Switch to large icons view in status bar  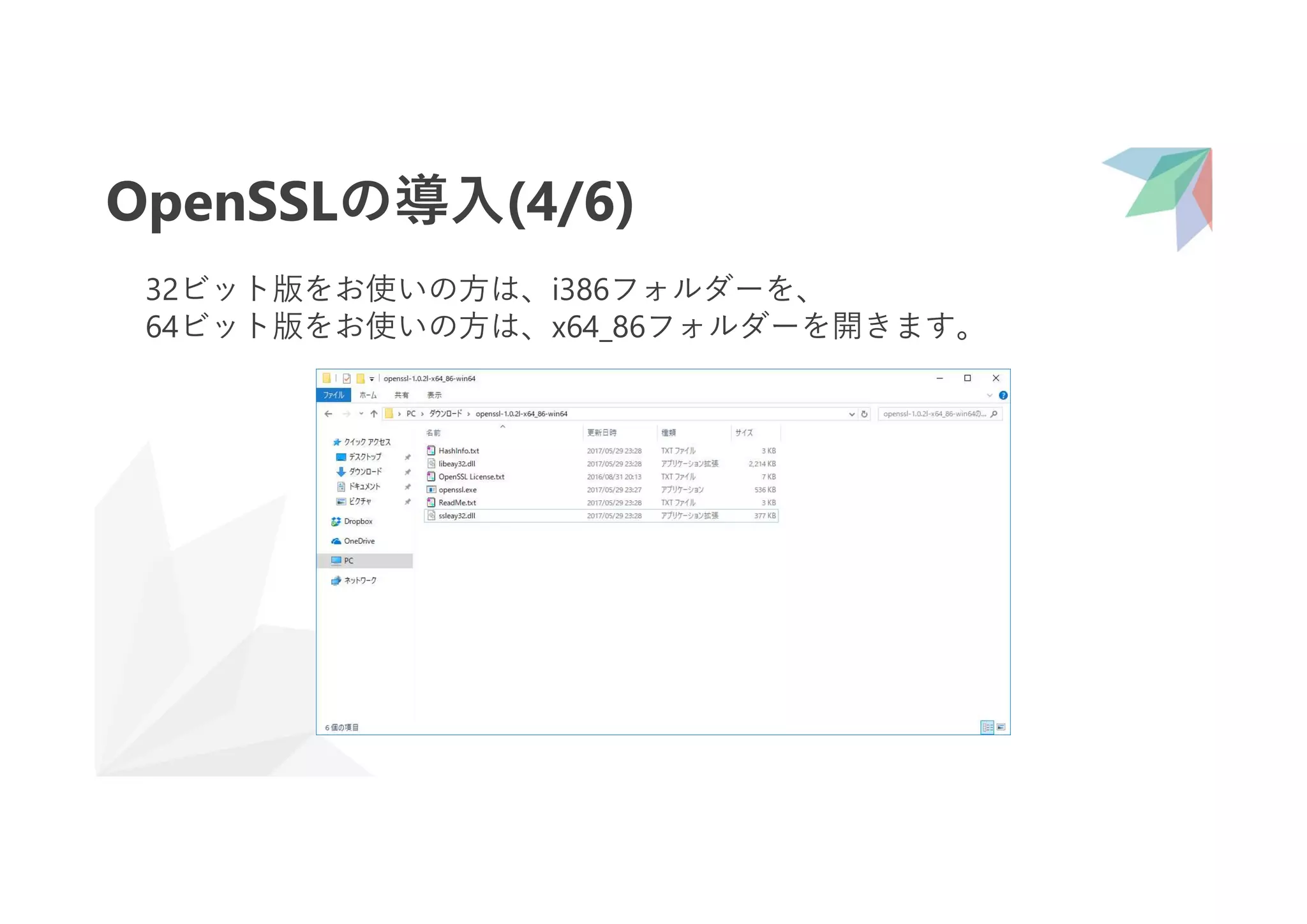coord(1001,727)
